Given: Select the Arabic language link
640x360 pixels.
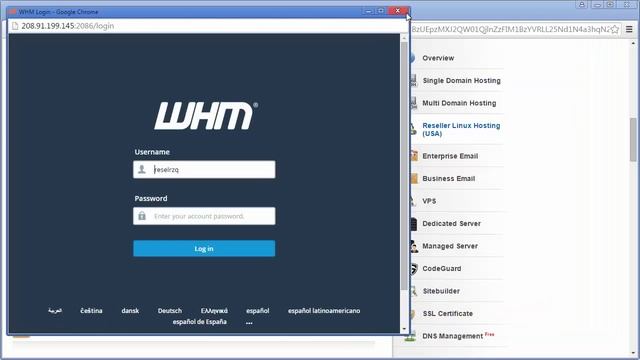Looking at the screenshot, I should 55,311.
